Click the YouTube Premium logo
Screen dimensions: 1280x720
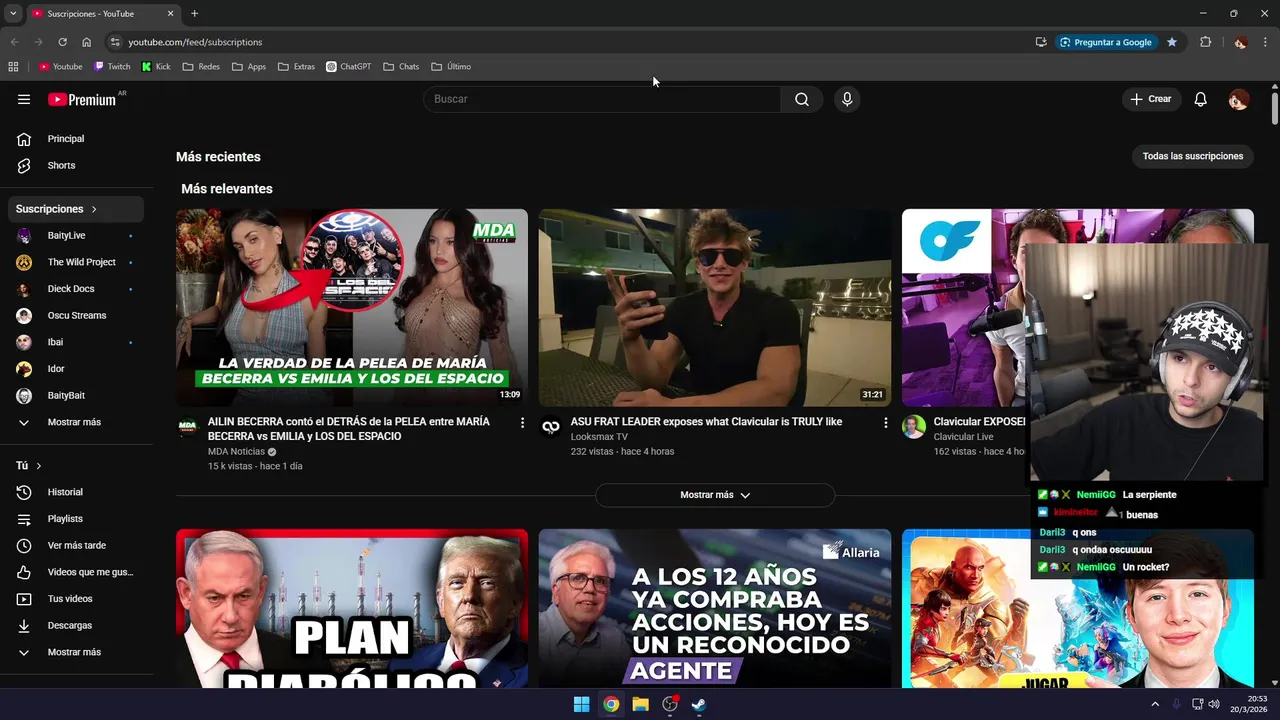[x=82, y=99]
